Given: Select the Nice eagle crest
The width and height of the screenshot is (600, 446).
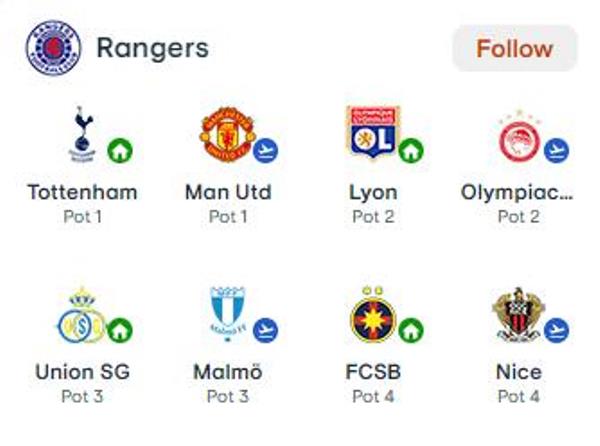Looking at the screenshot, I should (518, 314).
